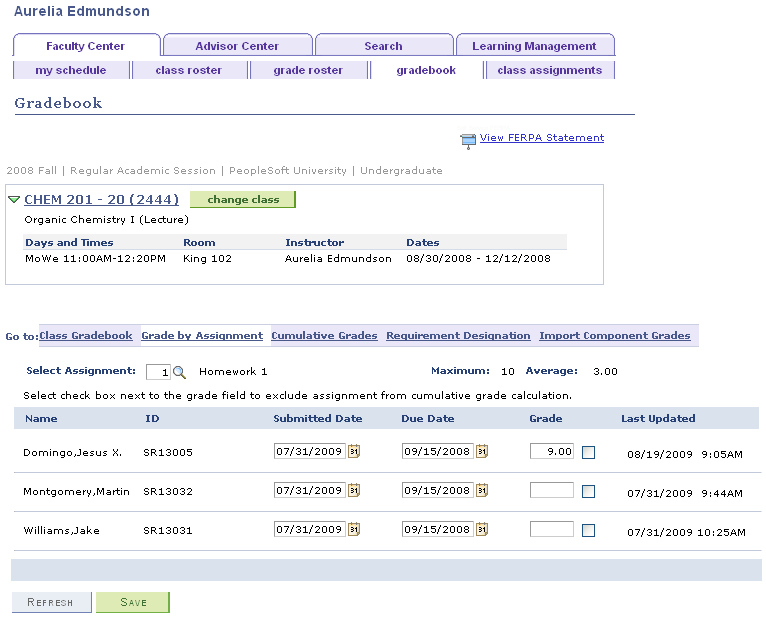Click student ID SR13005
The width and height of the screenshot is (766, 617).
tap(168, 452)
